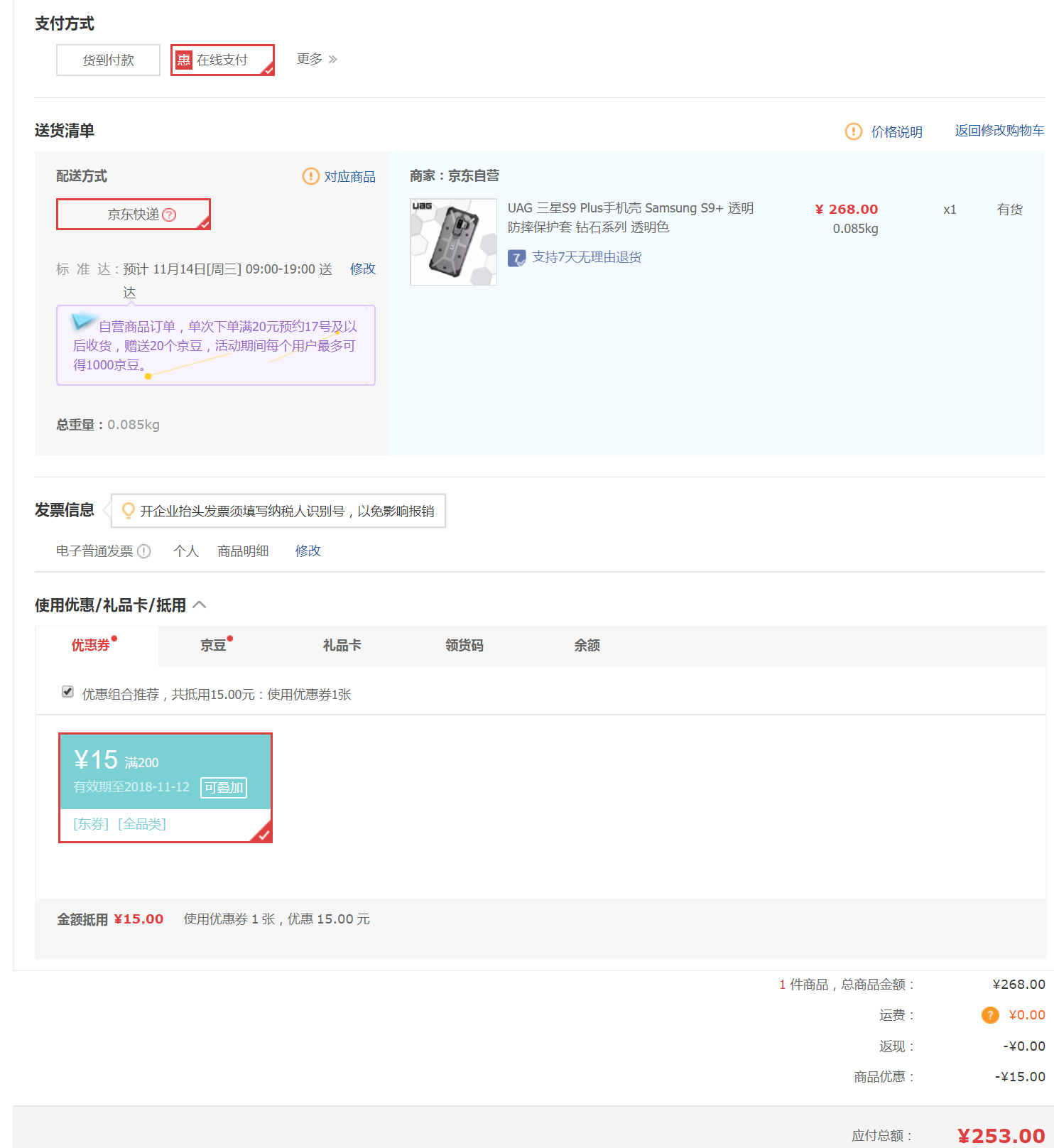Click [东券] [全品类] coupon label

coord(119,824)
